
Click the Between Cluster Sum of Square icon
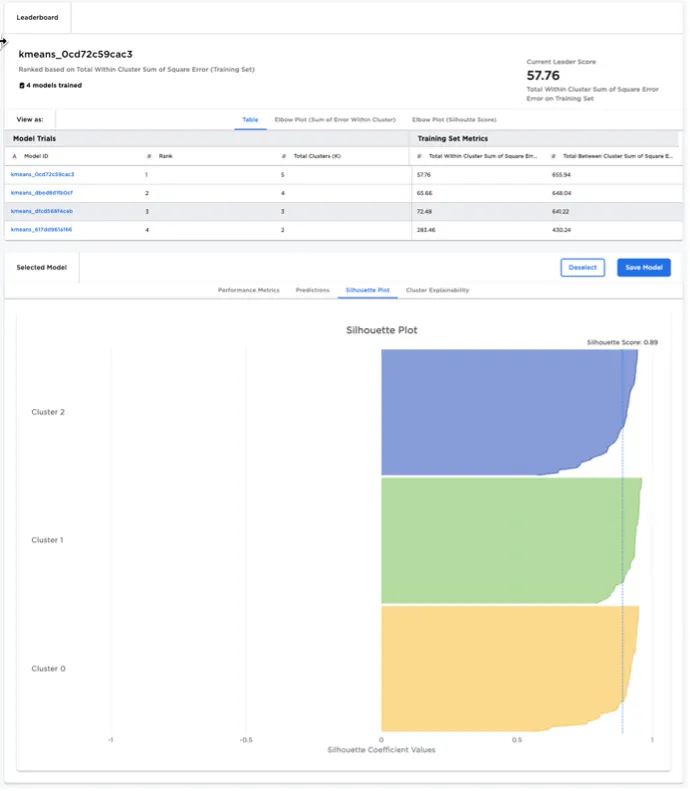[x=554, y=157]
